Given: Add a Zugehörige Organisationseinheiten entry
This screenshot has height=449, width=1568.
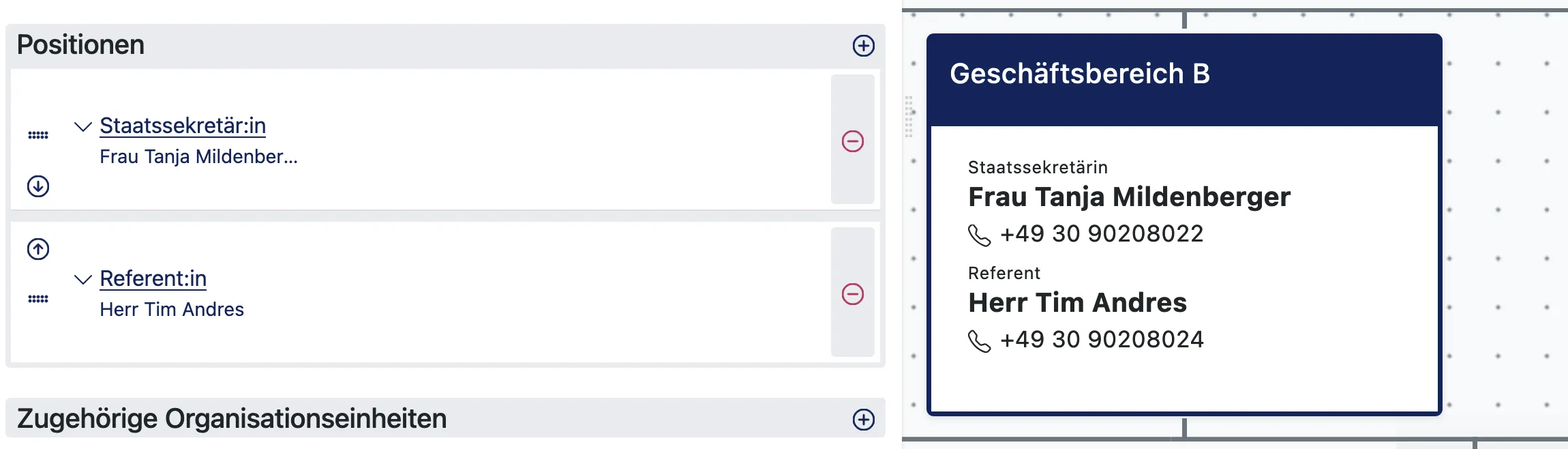Looking at the screenshot, I should (863, 419).
